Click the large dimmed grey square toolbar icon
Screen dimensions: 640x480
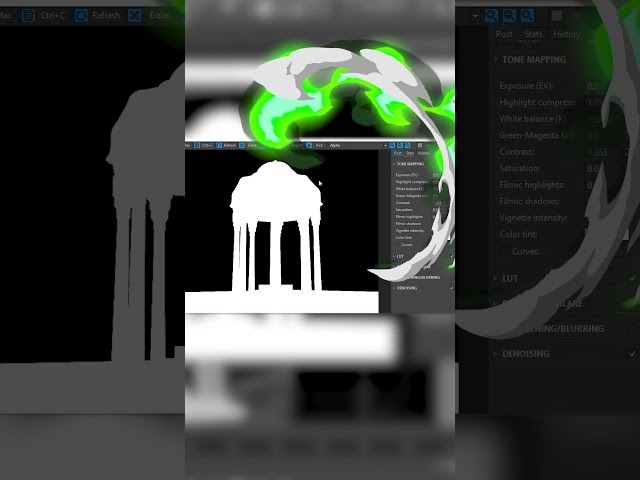[557, 16]
